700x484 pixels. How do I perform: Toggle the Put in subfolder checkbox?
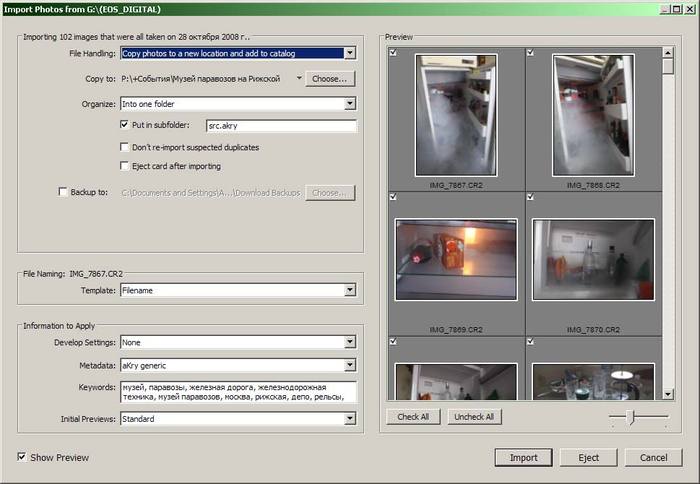pyautogui.click(x=124, y=126)
